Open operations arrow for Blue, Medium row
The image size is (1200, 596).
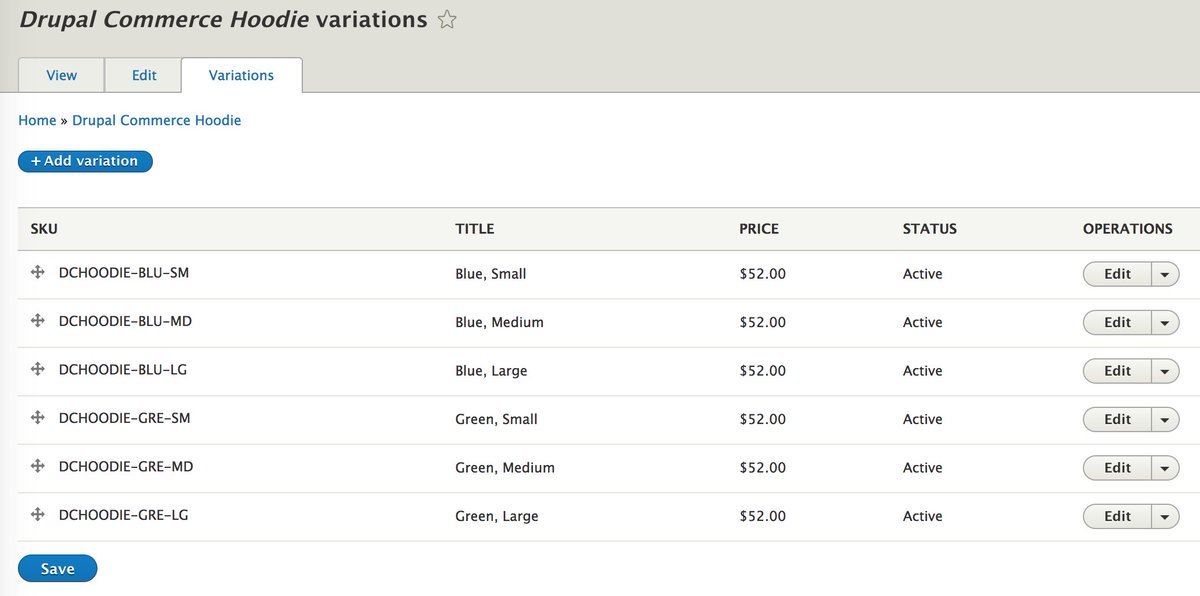pyautogui.click(x=1165, y=322)
